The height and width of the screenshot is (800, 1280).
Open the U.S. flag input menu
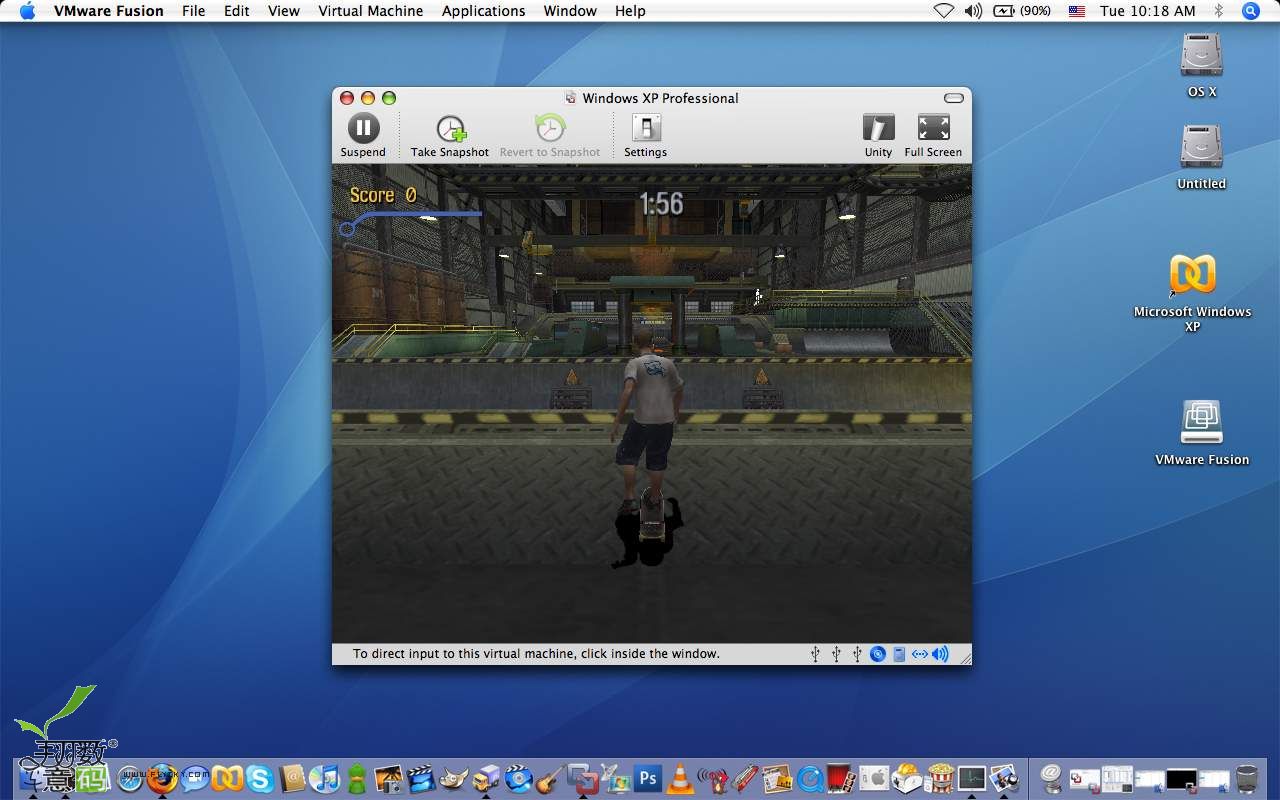pos(1077,11)
